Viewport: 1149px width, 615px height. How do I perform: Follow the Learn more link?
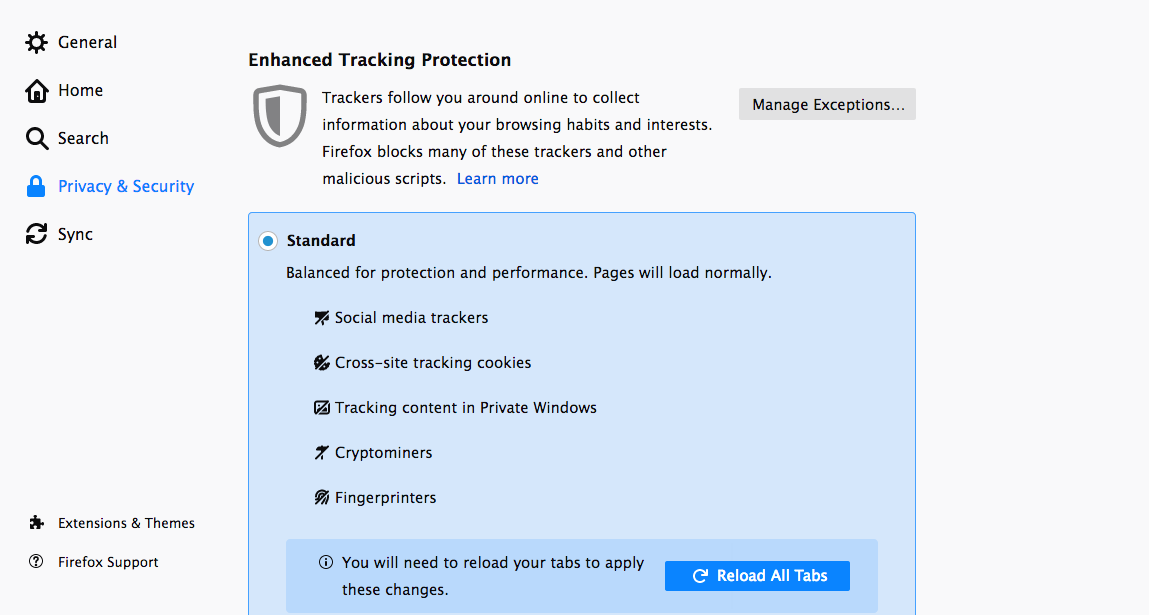tap(497, 179)
